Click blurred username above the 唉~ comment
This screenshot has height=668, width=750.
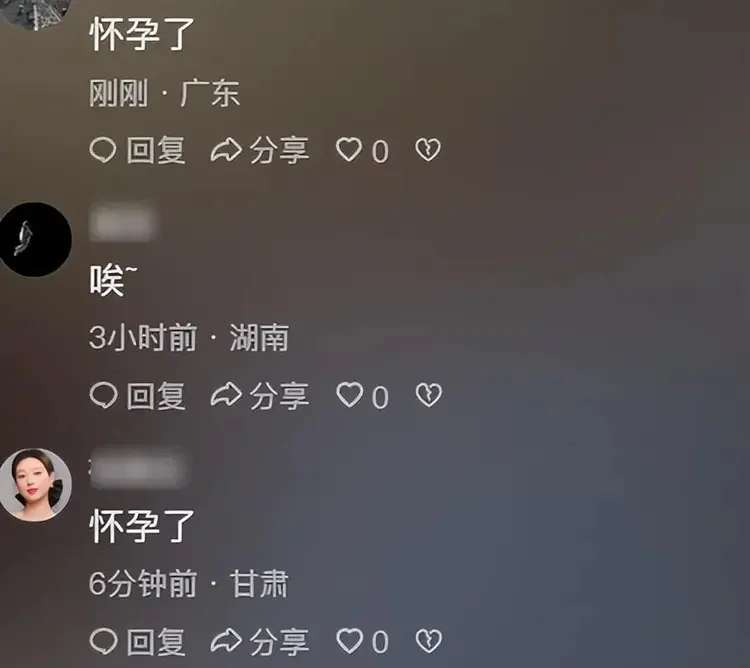pos(122,224)
